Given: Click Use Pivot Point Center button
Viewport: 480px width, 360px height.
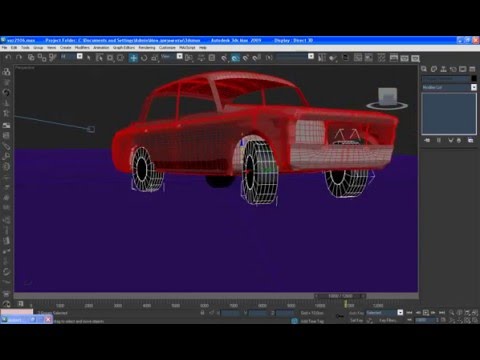Looking at the screenshot, I should point(189,58).
